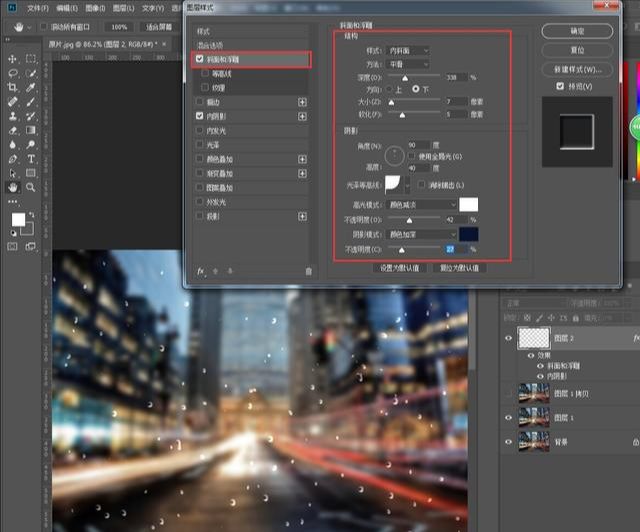The width and height of the screenshot is (640, 532).
Task: Select the Hand tool in toolbox
Action: click(12, 187)
